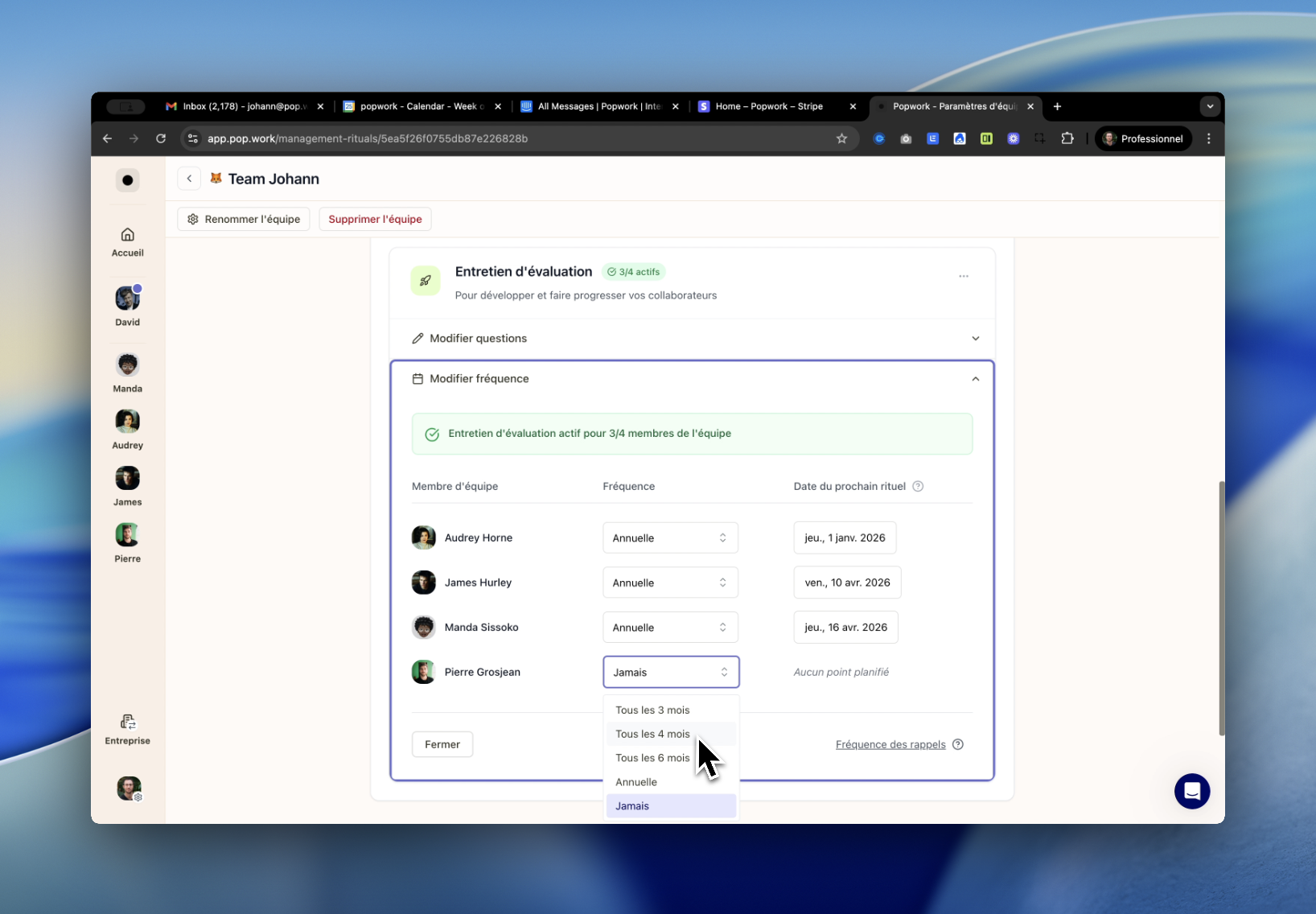Open James Hurley's frequency dropdown
Viewport: 1316px width, 914px height.
(x=670, y=583)
